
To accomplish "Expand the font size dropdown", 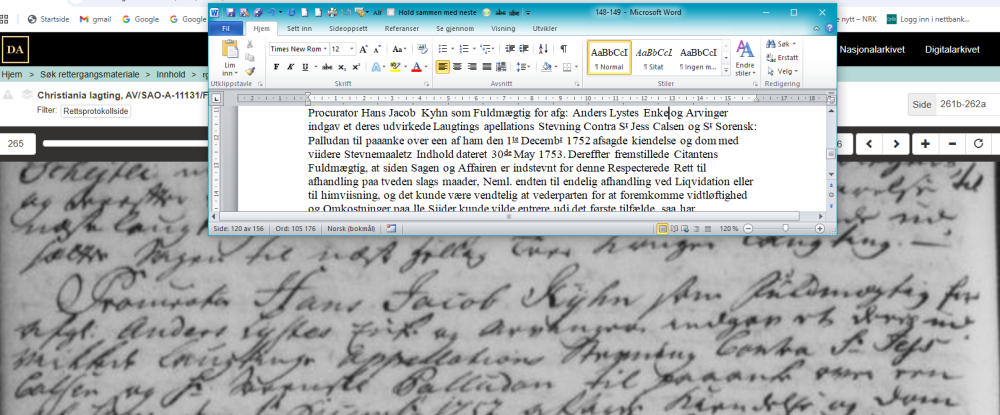I will click(350, 49).
